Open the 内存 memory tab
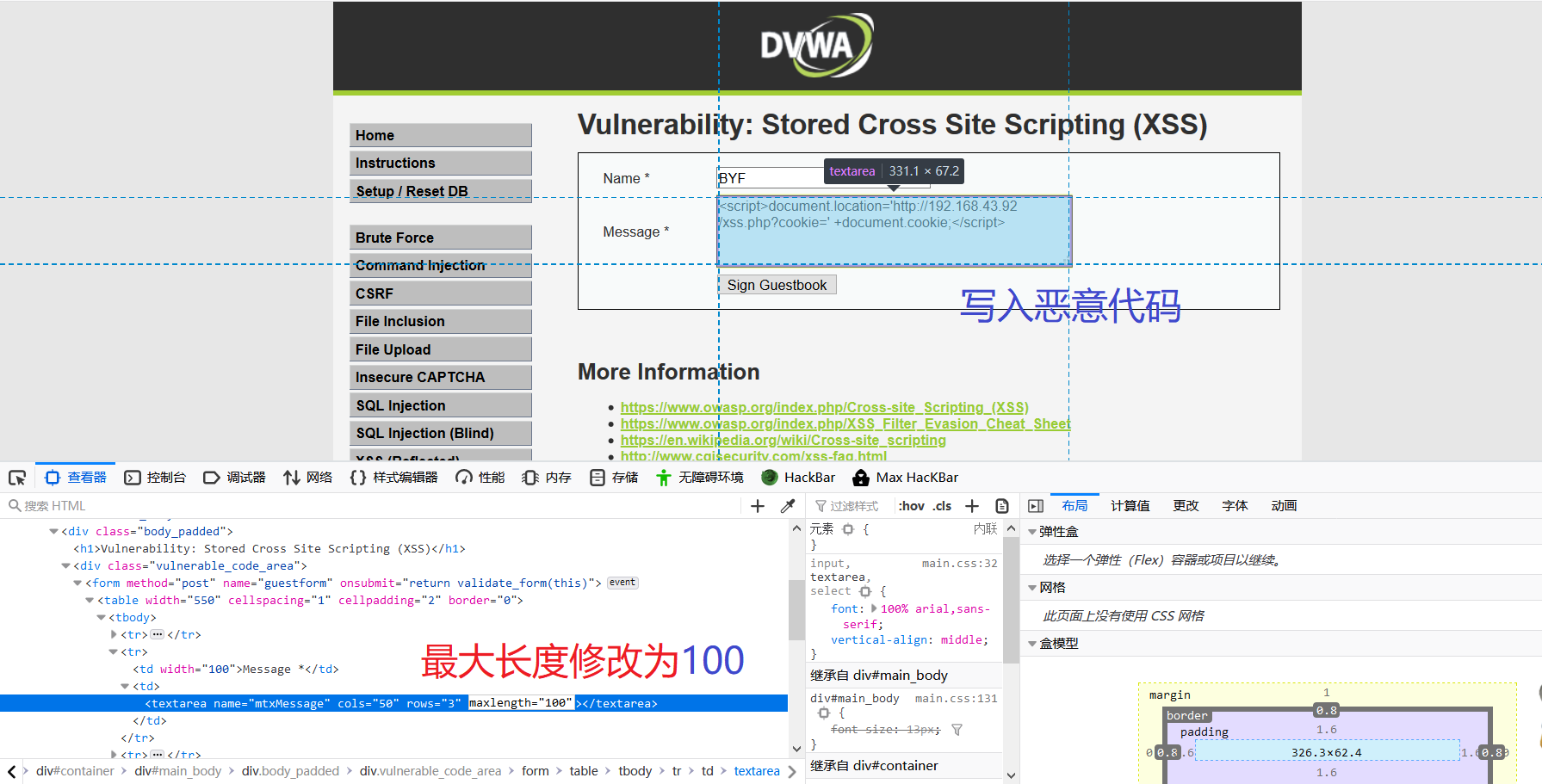 pyautogui.click(x=547, y=478)
